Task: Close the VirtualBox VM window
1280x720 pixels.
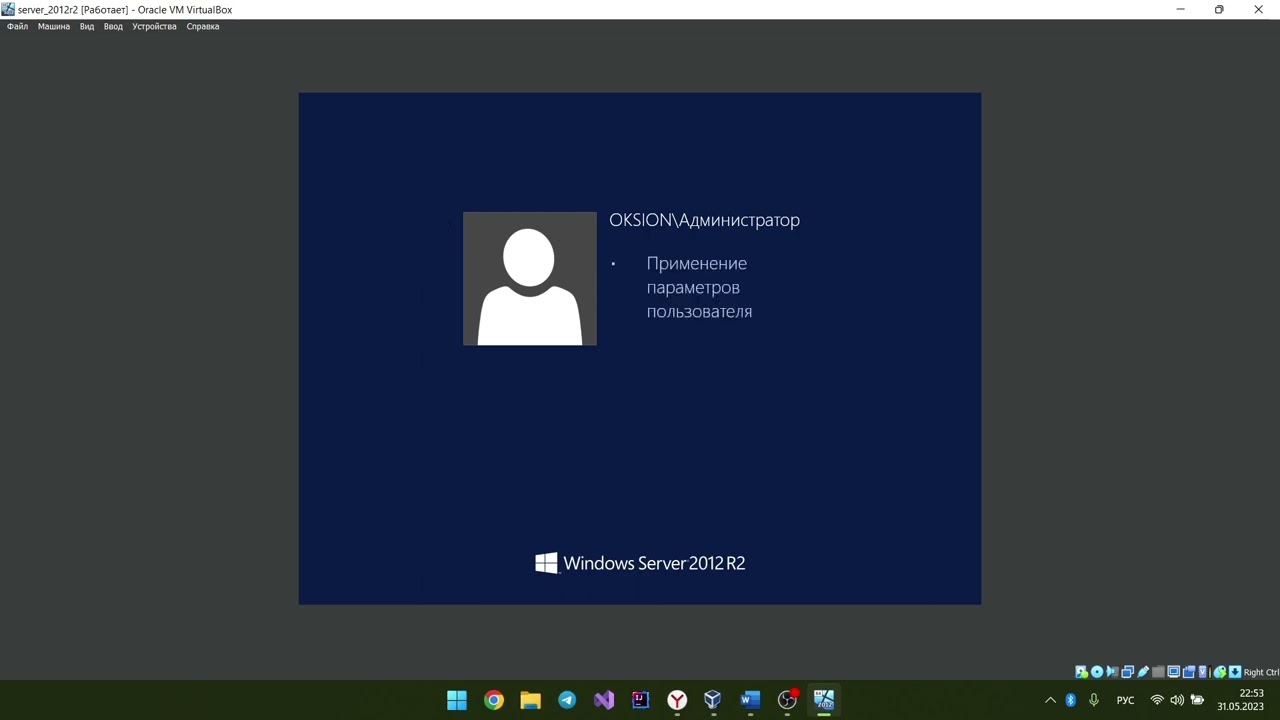Action: tap(1258, 9)
